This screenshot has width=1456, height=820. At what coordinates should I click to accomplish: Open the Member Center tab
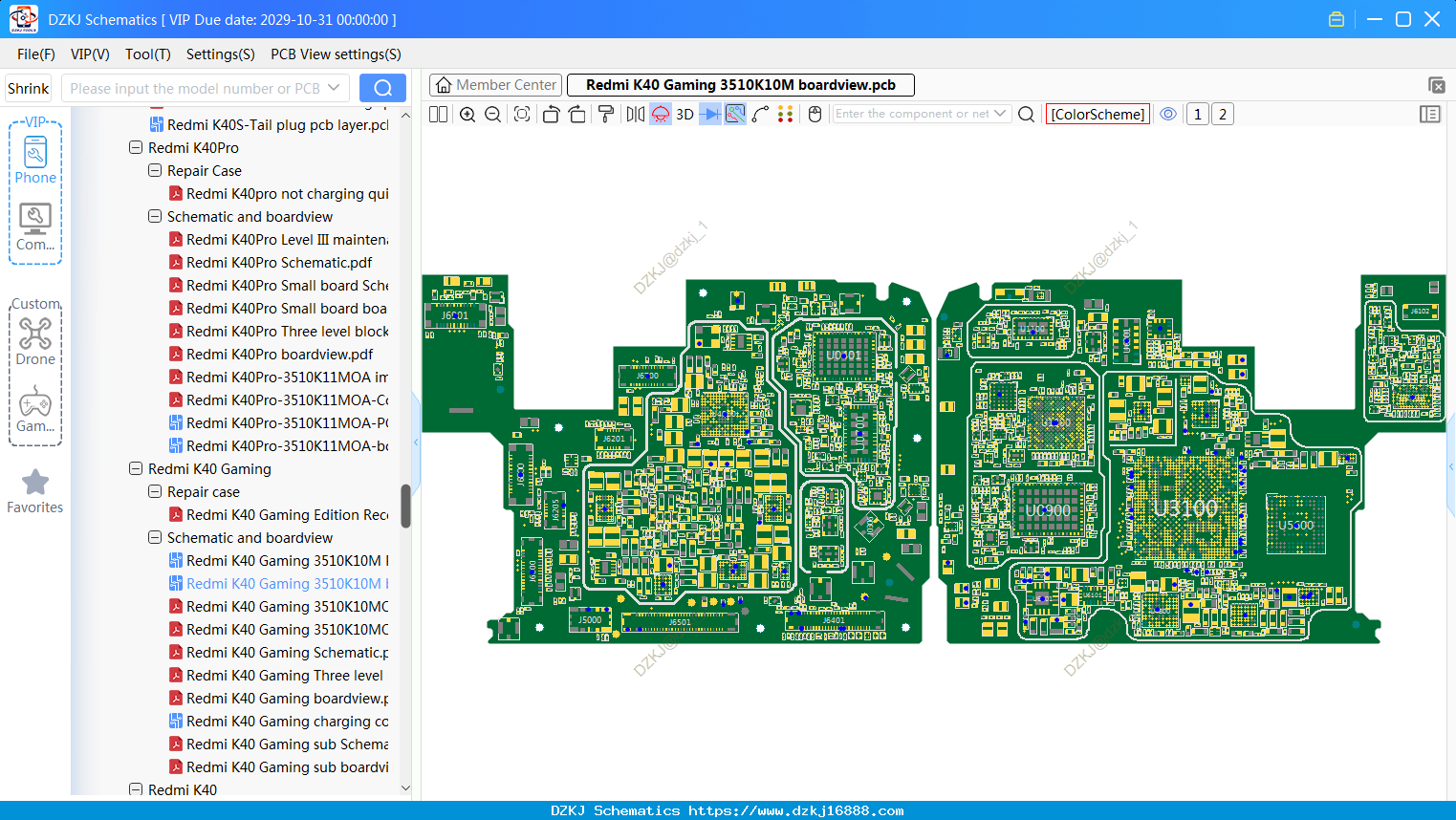pos(495,85)
